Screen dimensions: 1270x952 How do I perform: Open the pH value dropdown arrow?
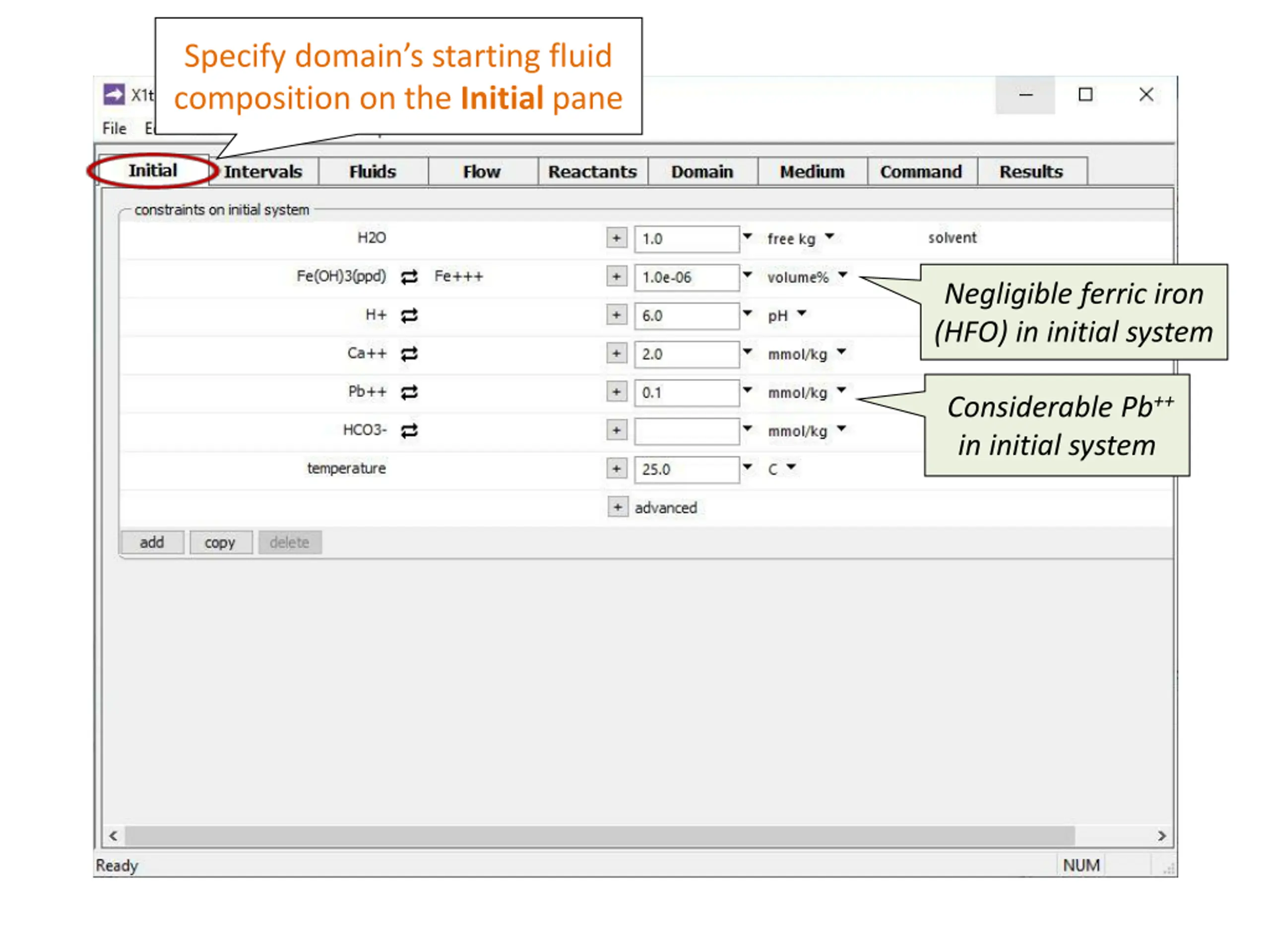point(747,313)
